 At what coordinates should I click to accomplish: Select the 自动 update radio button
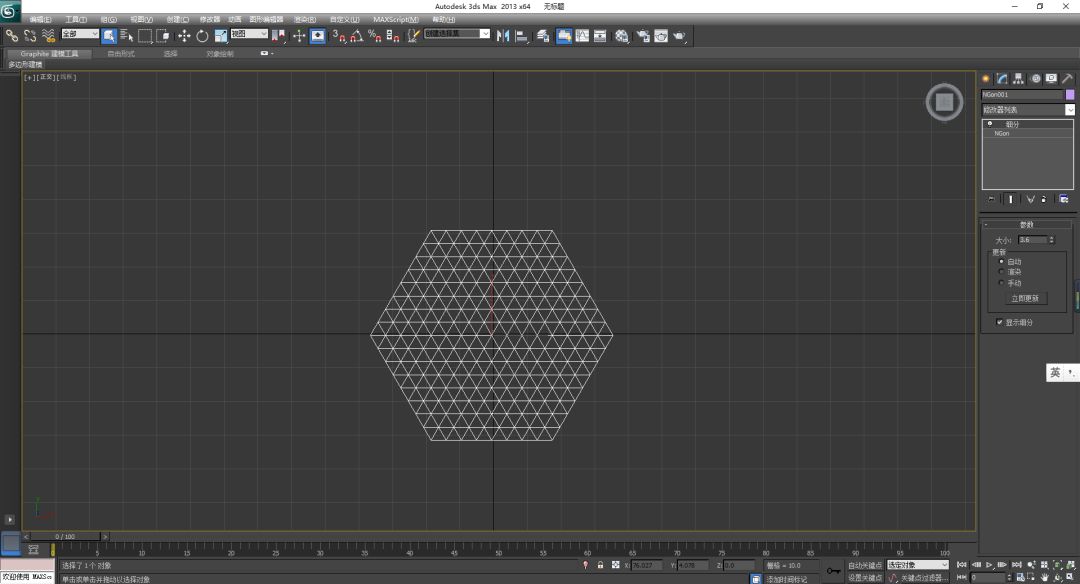click(1002, 262)
